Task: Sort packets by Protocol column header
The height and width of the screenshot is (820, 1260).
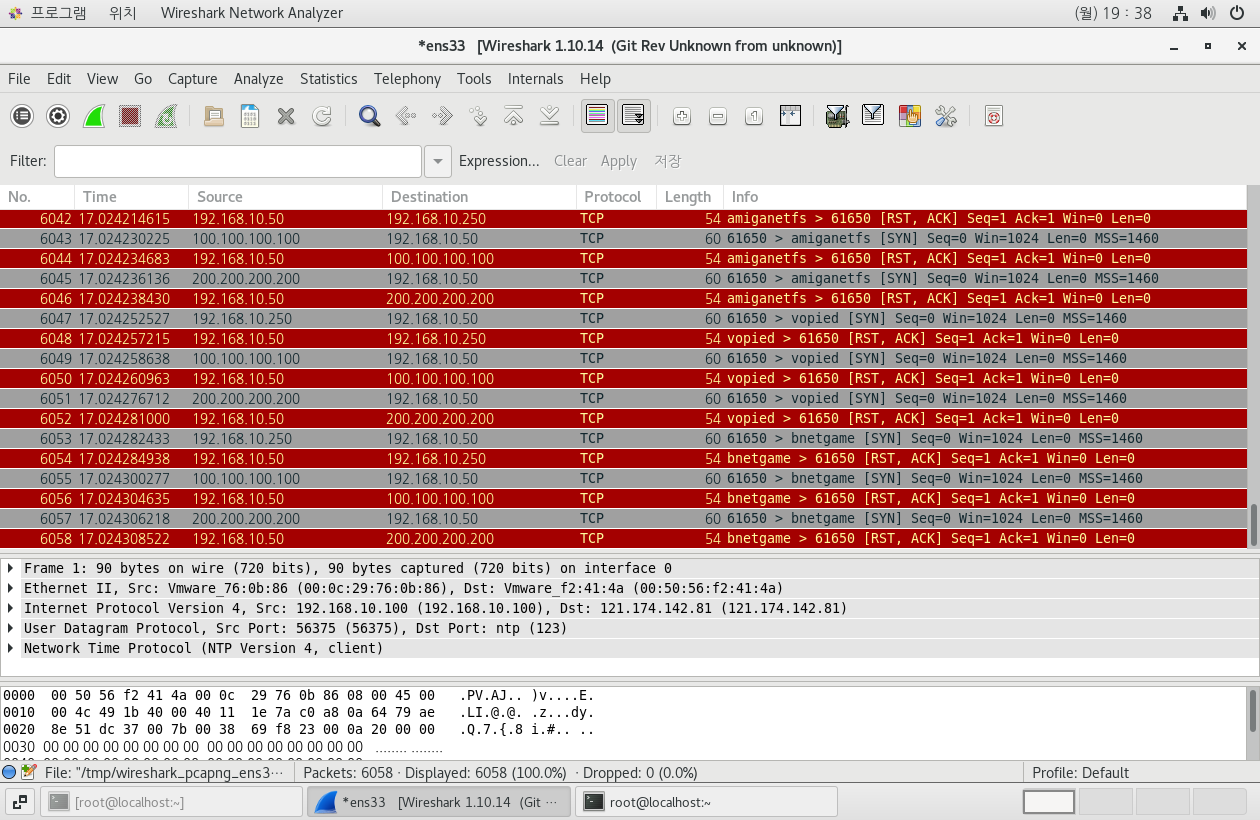Action: coord(616,197)
